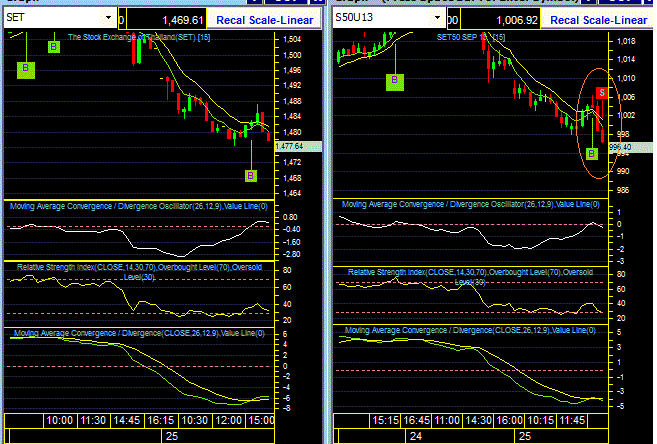Viewport: 657px width, 444px height.
Task: Click the 1,018 price scale value
Action: point(626,41)
